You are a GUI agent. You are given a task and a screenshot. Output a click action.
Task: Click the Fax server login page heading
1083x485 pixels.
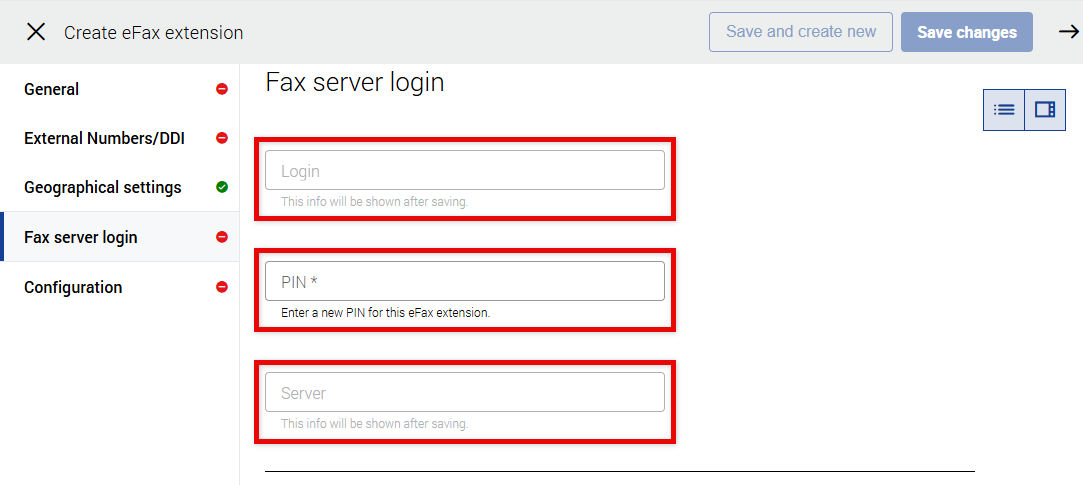point(354,82)
